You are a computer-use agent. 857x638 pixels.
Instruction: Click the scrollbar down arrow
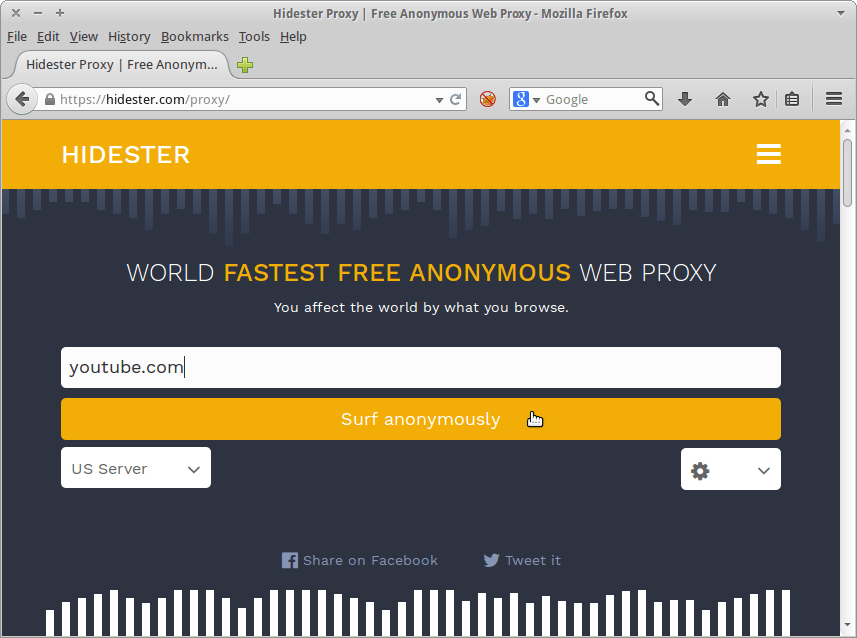tap(847, 624)
